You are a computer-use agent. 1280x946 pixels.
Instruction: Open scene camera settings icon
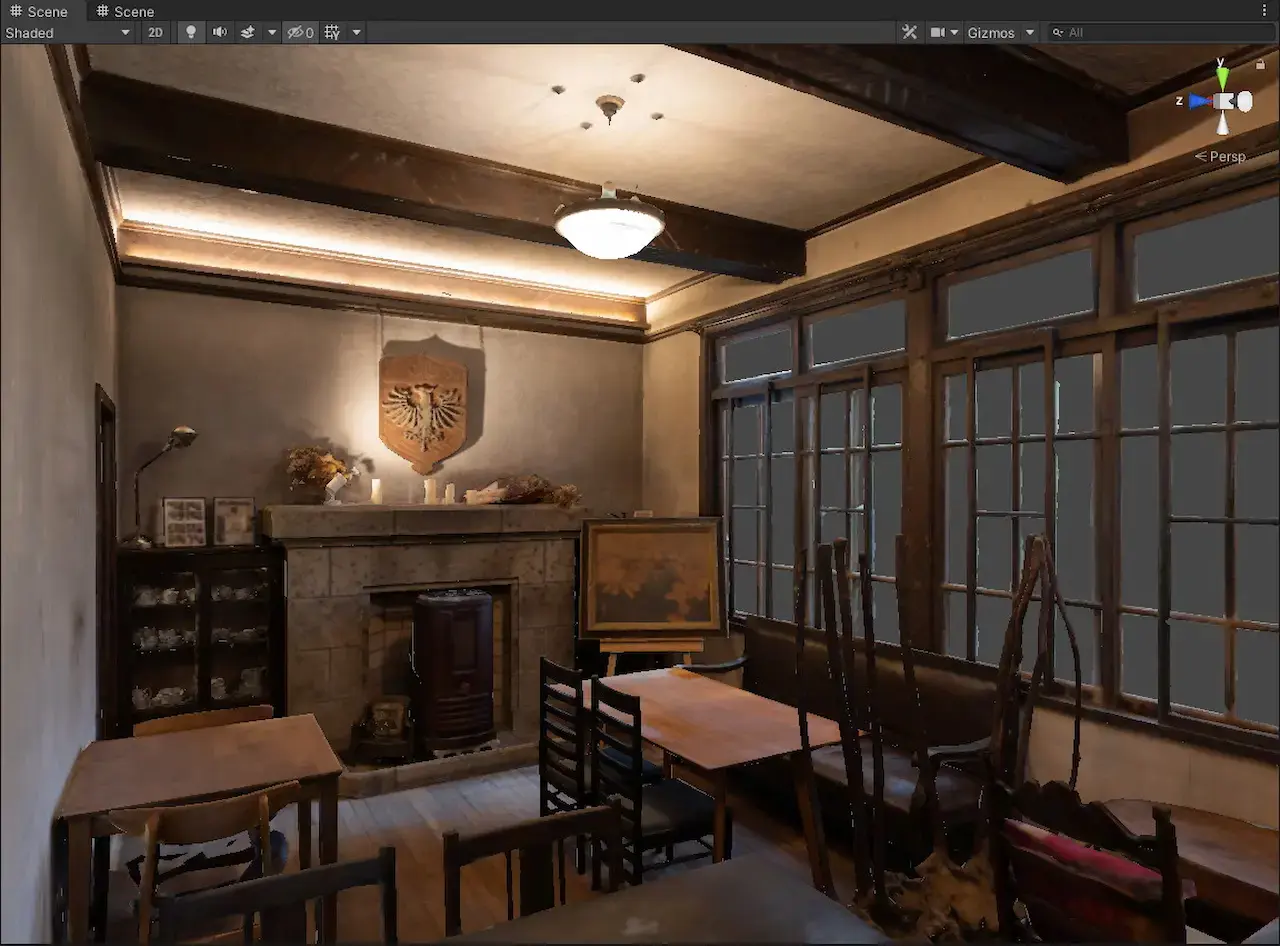pos(938,32)
